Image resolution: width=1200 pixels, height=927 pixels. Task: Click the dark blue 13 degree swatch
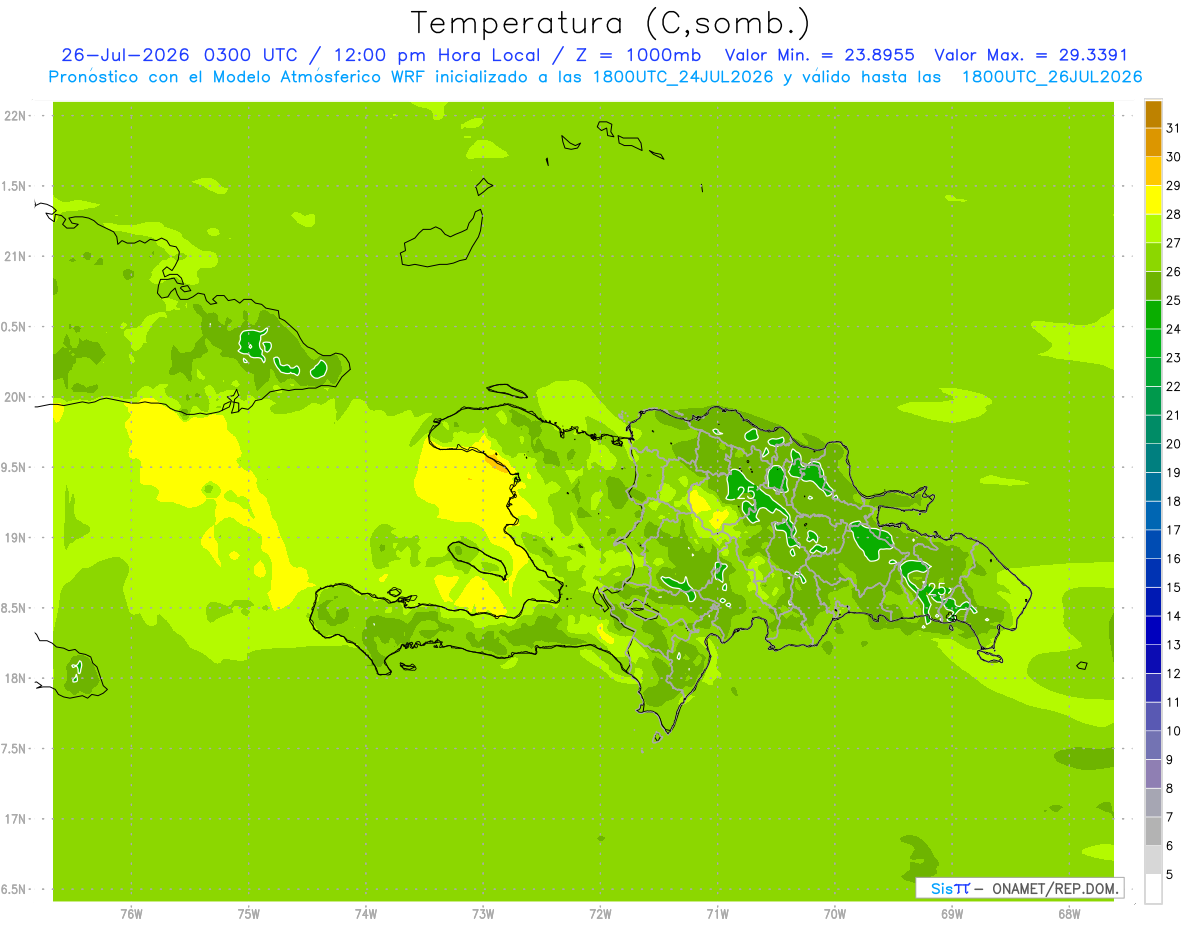click(1153, 631)
